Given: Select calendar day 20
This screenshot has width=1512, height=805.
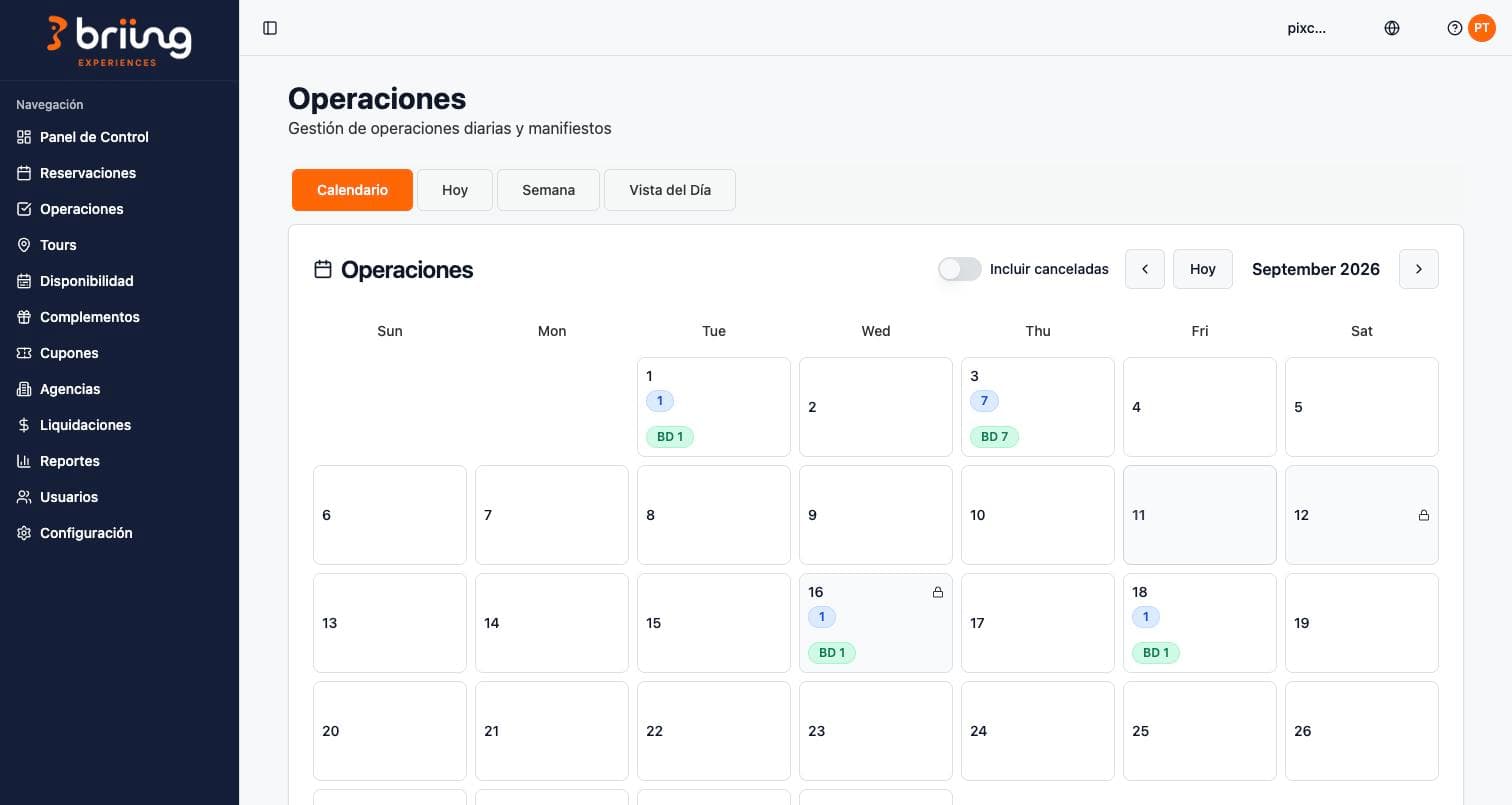Looking at the screenshot, I should (x=390, y=731).
